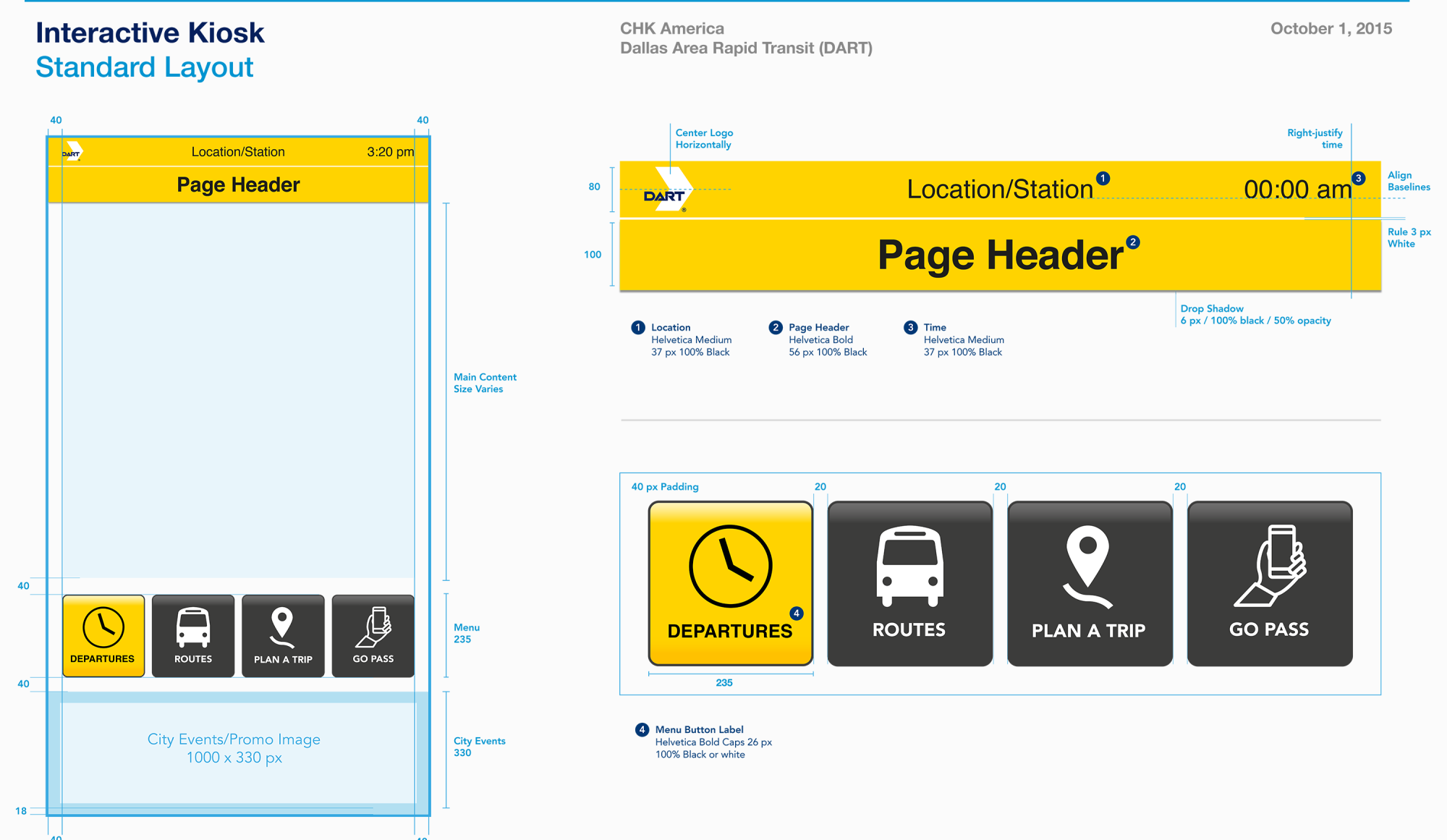1447x840 pixels.
Task: Click the 00:00 am time display
Action: [1297, 190]
